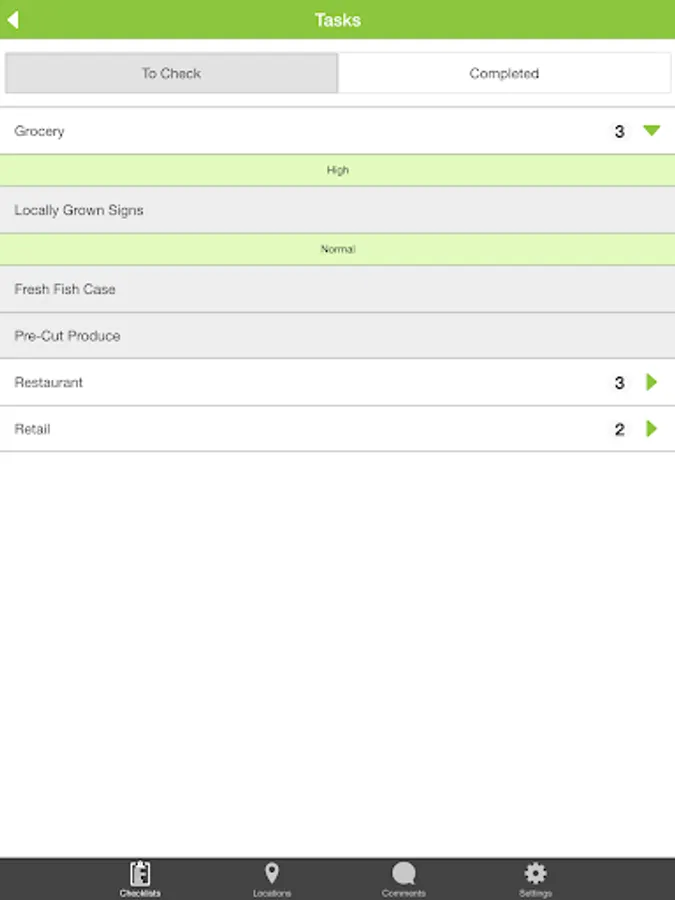
Task: Open the Fresh Fish Case task
Action: coord(65,289)
